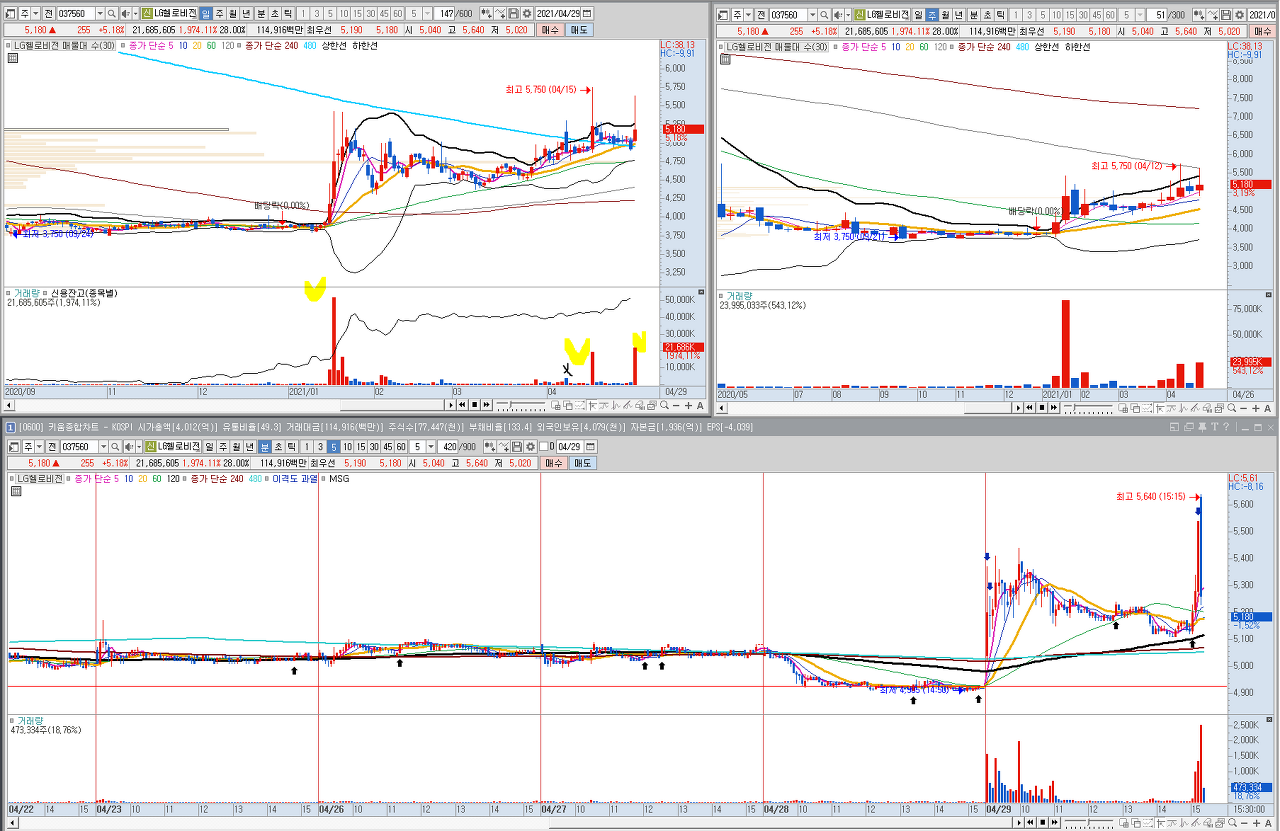Click 매도 sell button in daily chart
The width and height of the screenshot is (1280, 831).
pos(579,30)
